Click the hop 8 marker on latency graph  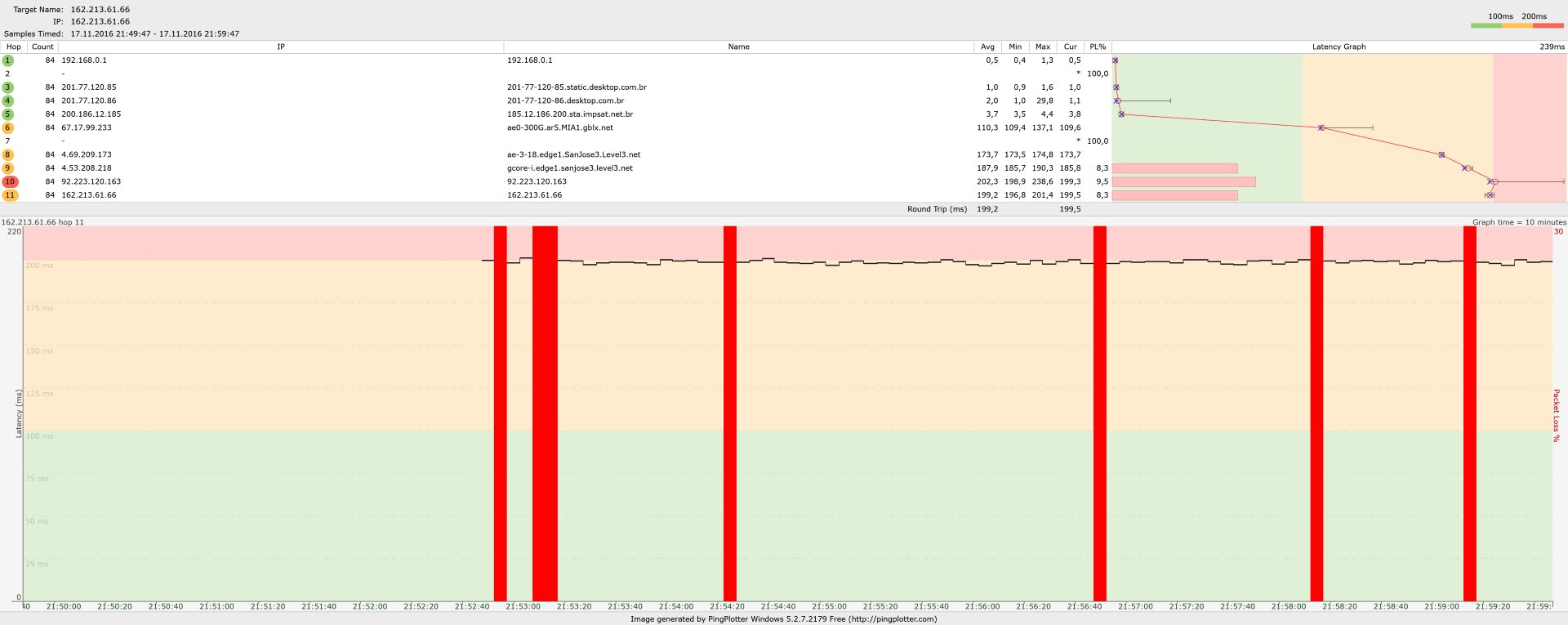click(1441, 154)
